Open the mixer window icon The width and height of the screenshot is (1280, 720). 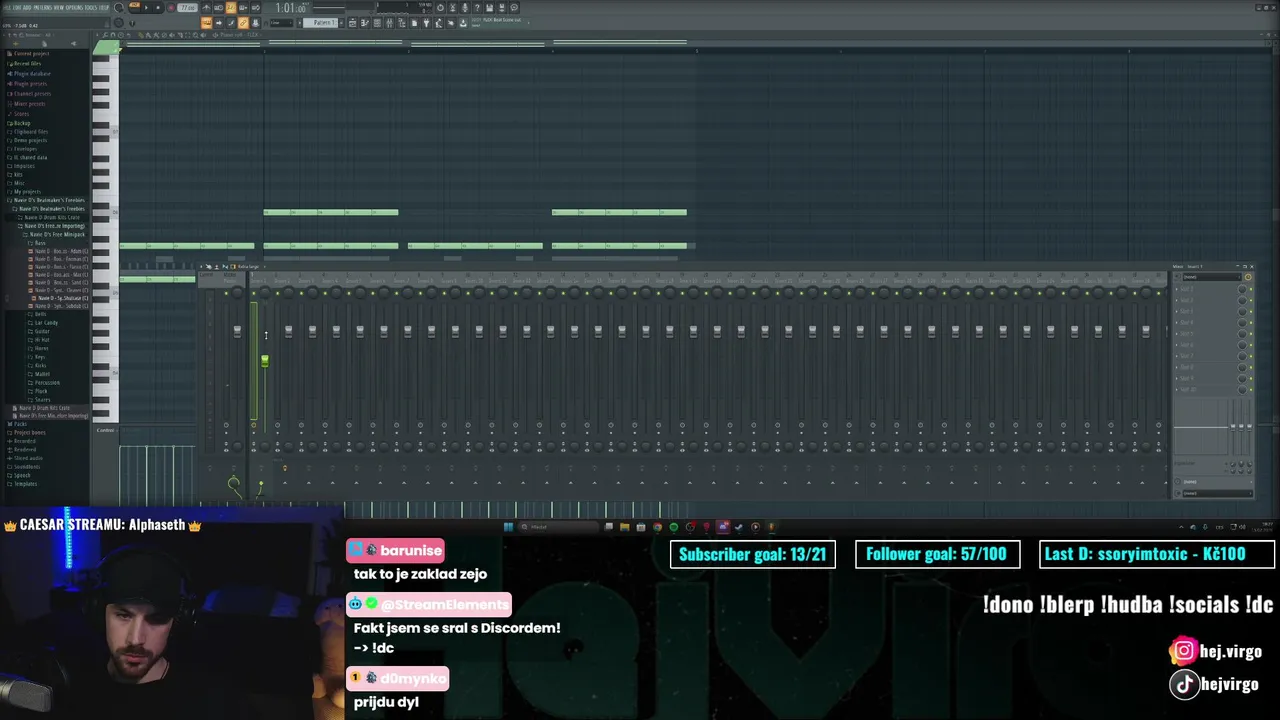[x=388, y=22]
